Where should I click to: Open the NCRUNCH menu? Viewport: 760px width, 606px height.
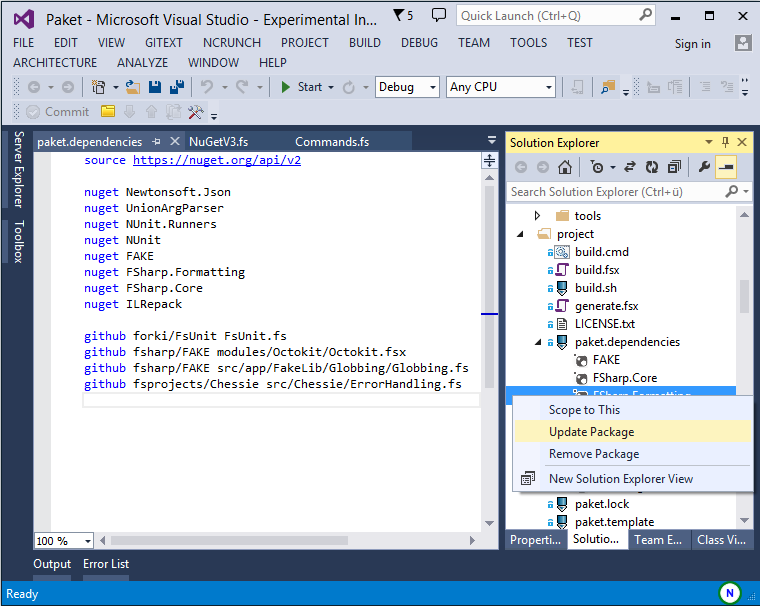tap(232, 43)
